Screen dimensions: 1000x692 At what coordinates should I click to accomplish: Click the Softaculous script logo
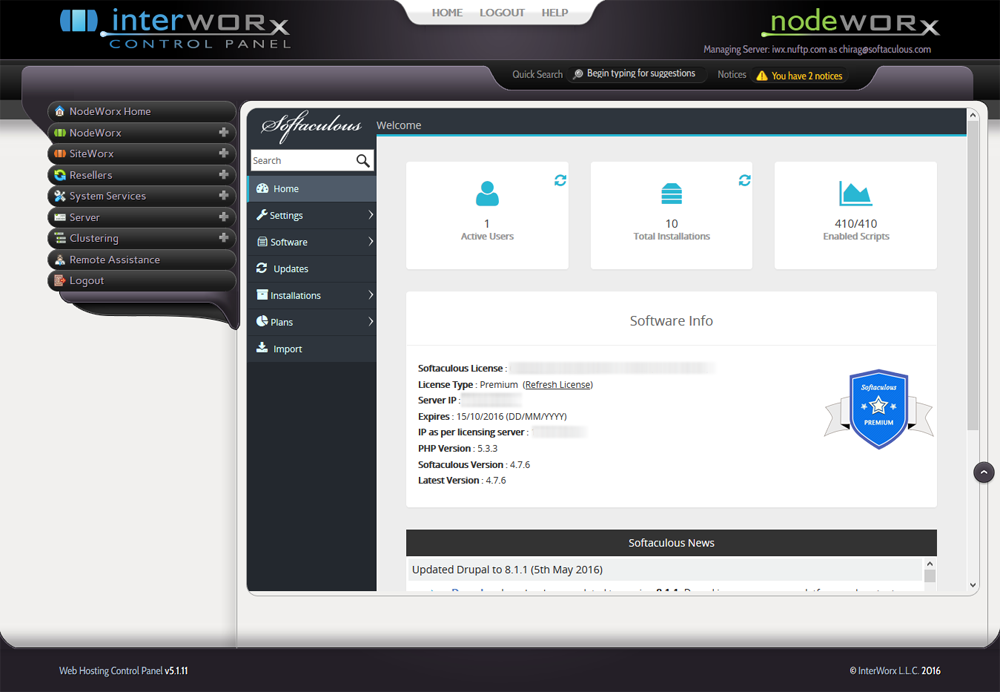[311, 126]
